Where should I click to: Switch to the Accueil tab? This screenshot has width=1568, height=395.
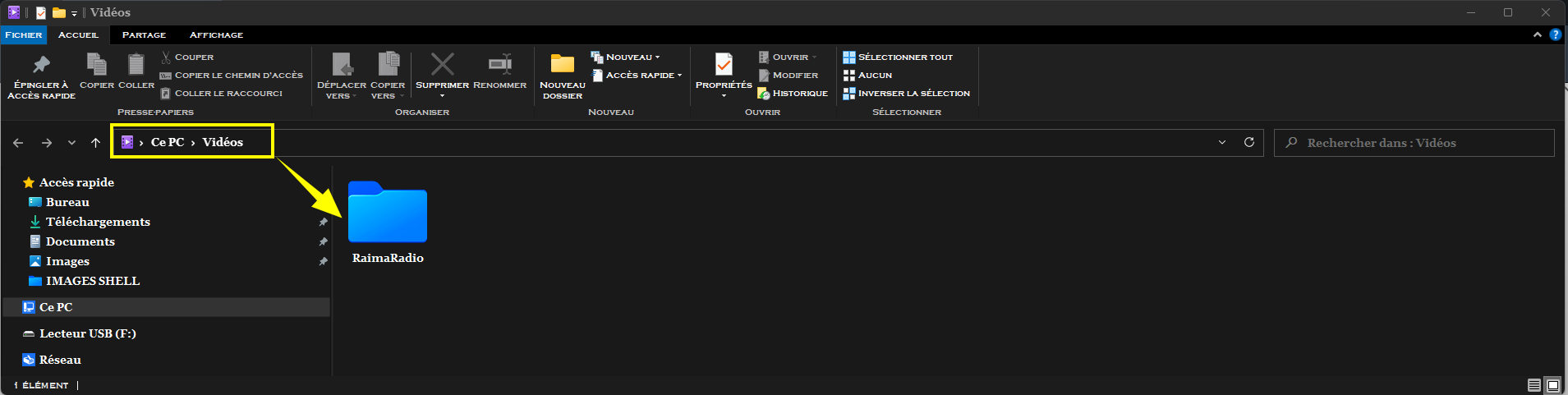78,34
